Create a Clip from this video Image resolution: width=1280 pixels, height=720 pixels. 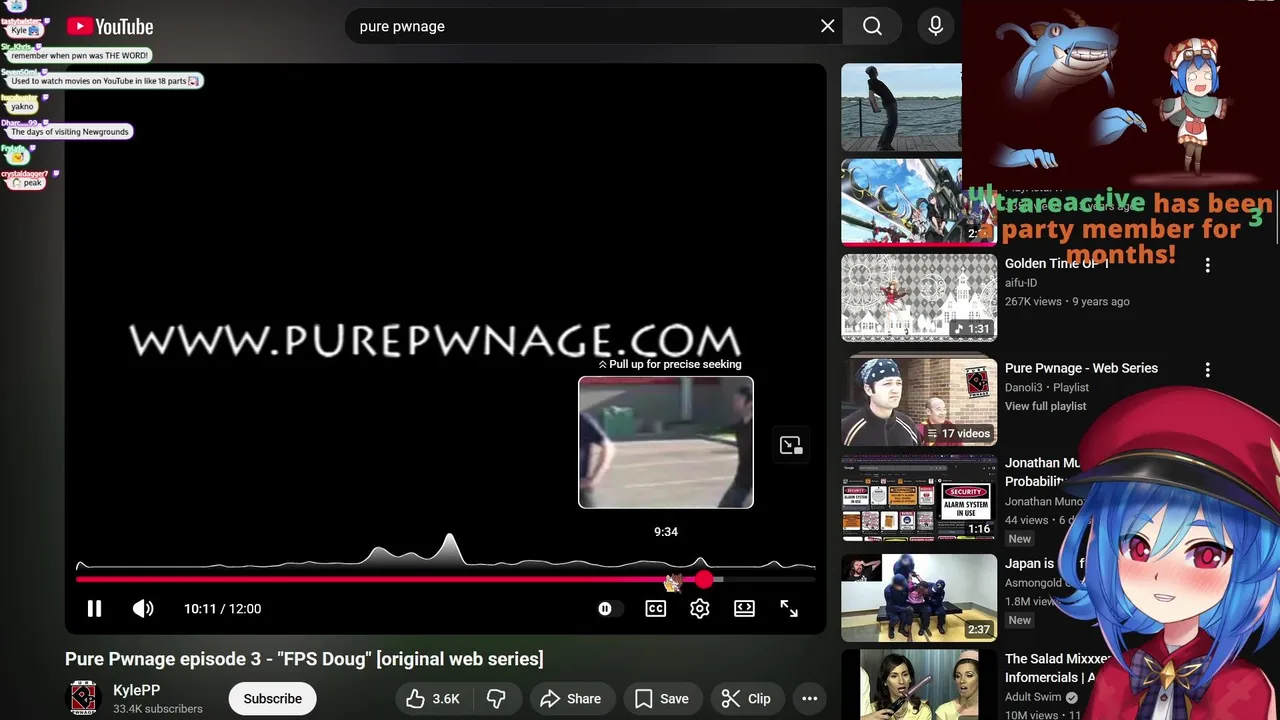(746, 698)
